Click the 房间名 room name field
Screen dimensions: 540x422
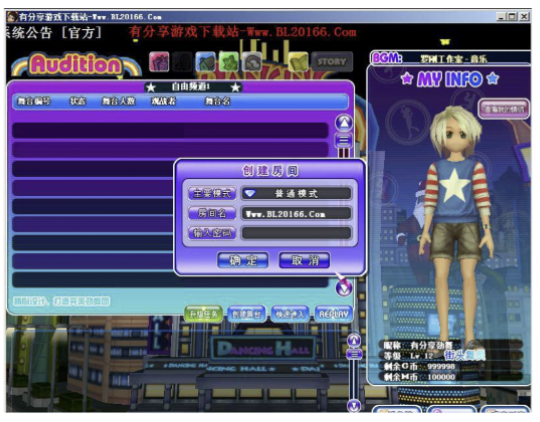(x=296, y=214)
